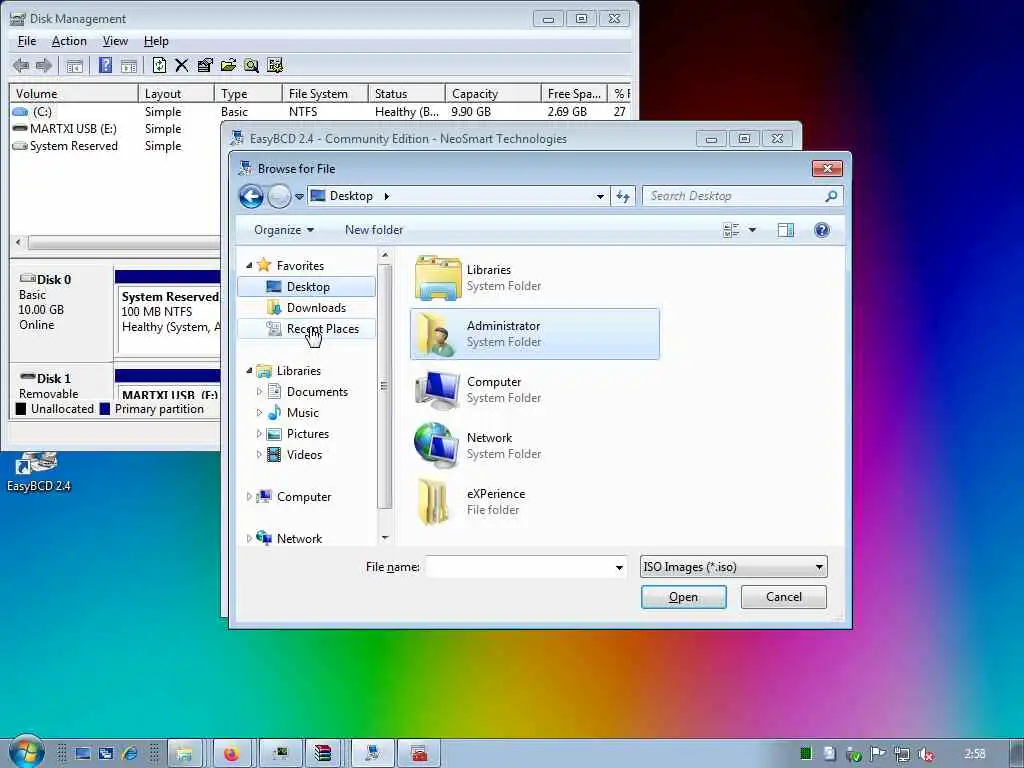The image size is (1024, 768).
Task: Open the File menu in Disk Management
Action: click(x=27, y=41)
